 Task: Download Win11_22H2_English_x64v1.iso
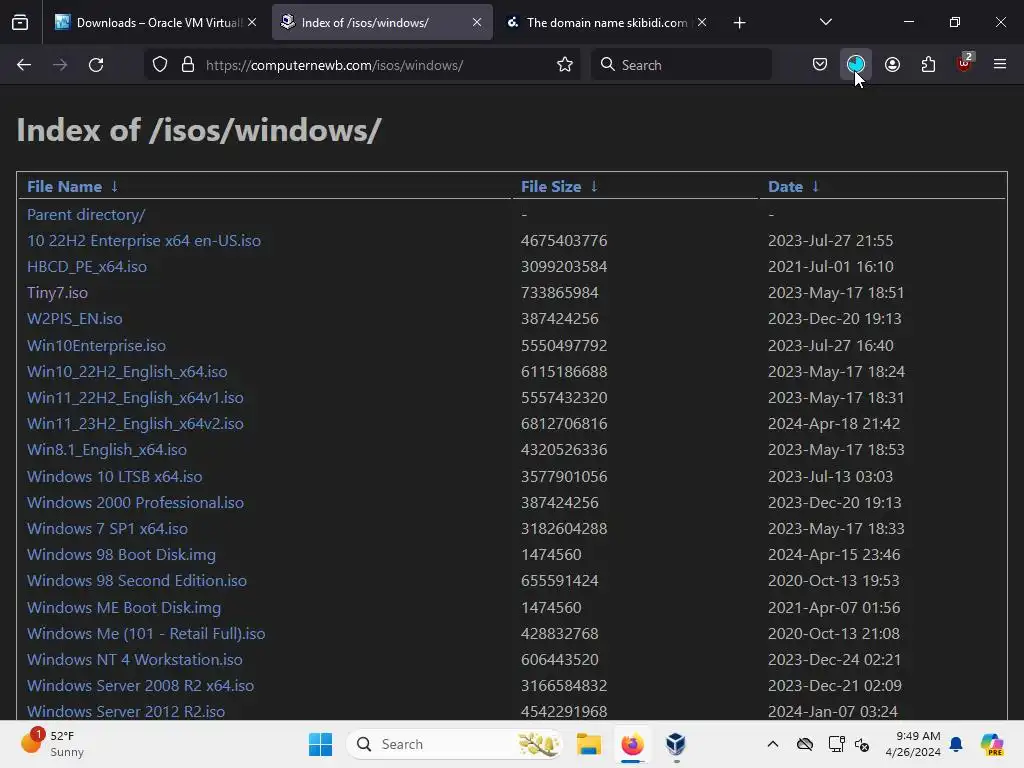135,398
